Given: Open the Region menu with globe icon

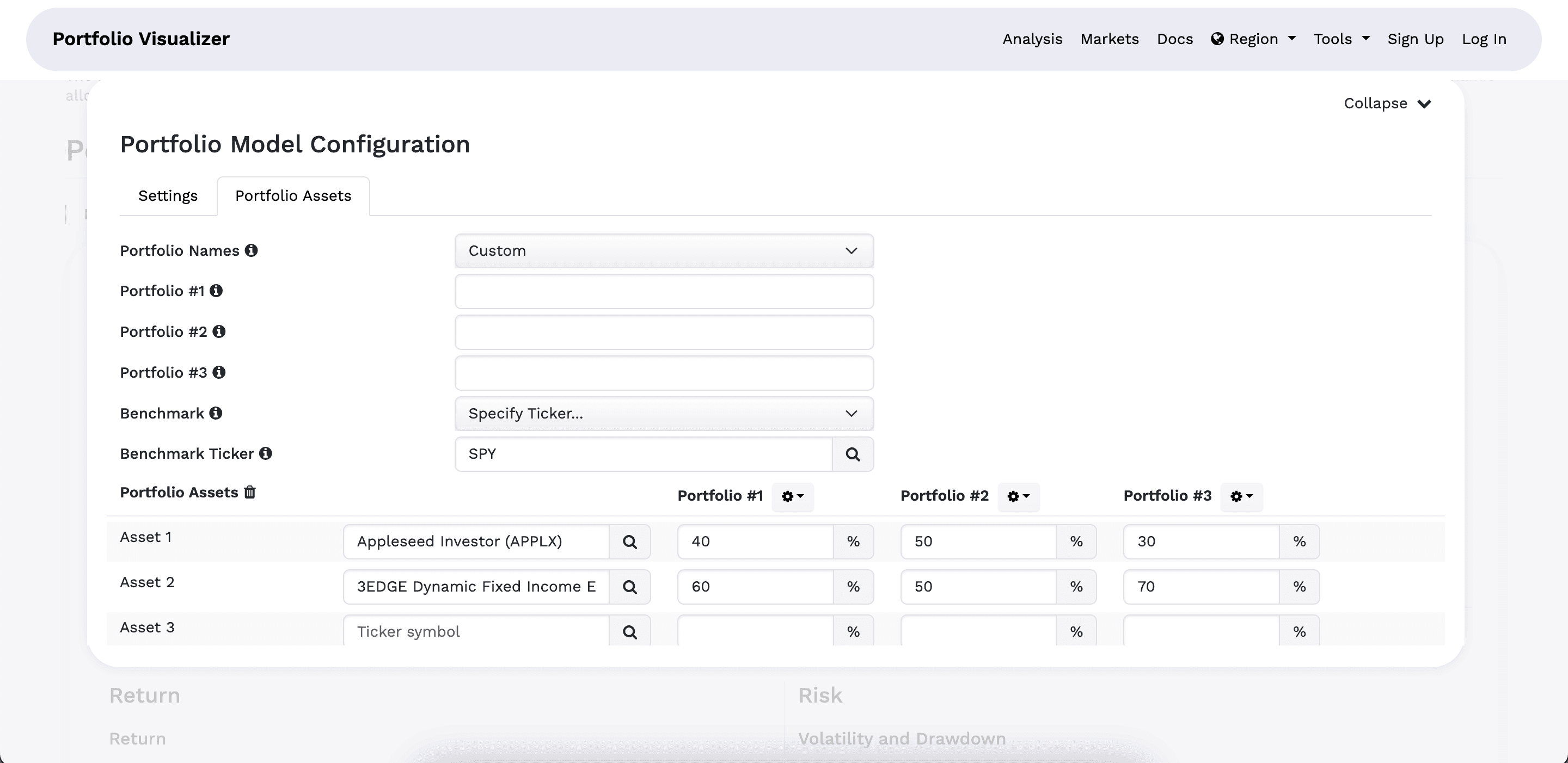Looking at the screenshot, I should pyautogui.click(x=1253, y=39).
